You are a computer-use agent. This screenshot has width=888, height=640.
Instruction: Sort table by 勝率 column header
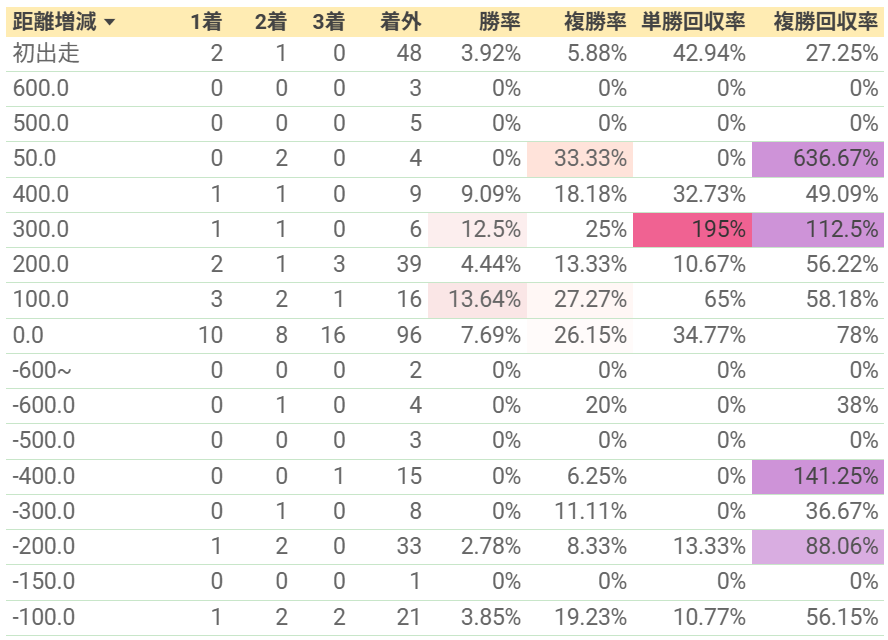click(500, 22)
